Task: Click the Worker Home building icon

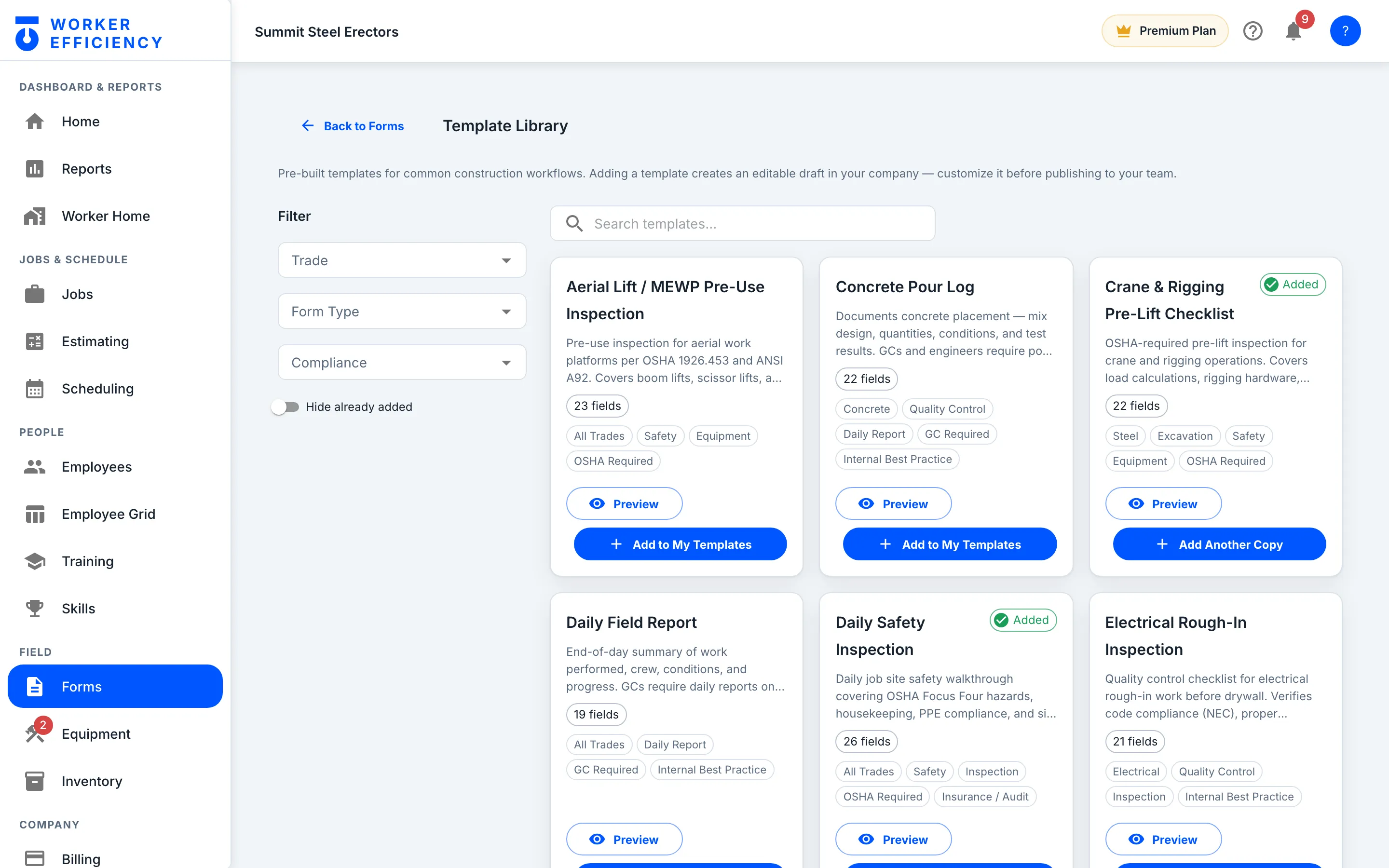Action: [x=34, y=216]
